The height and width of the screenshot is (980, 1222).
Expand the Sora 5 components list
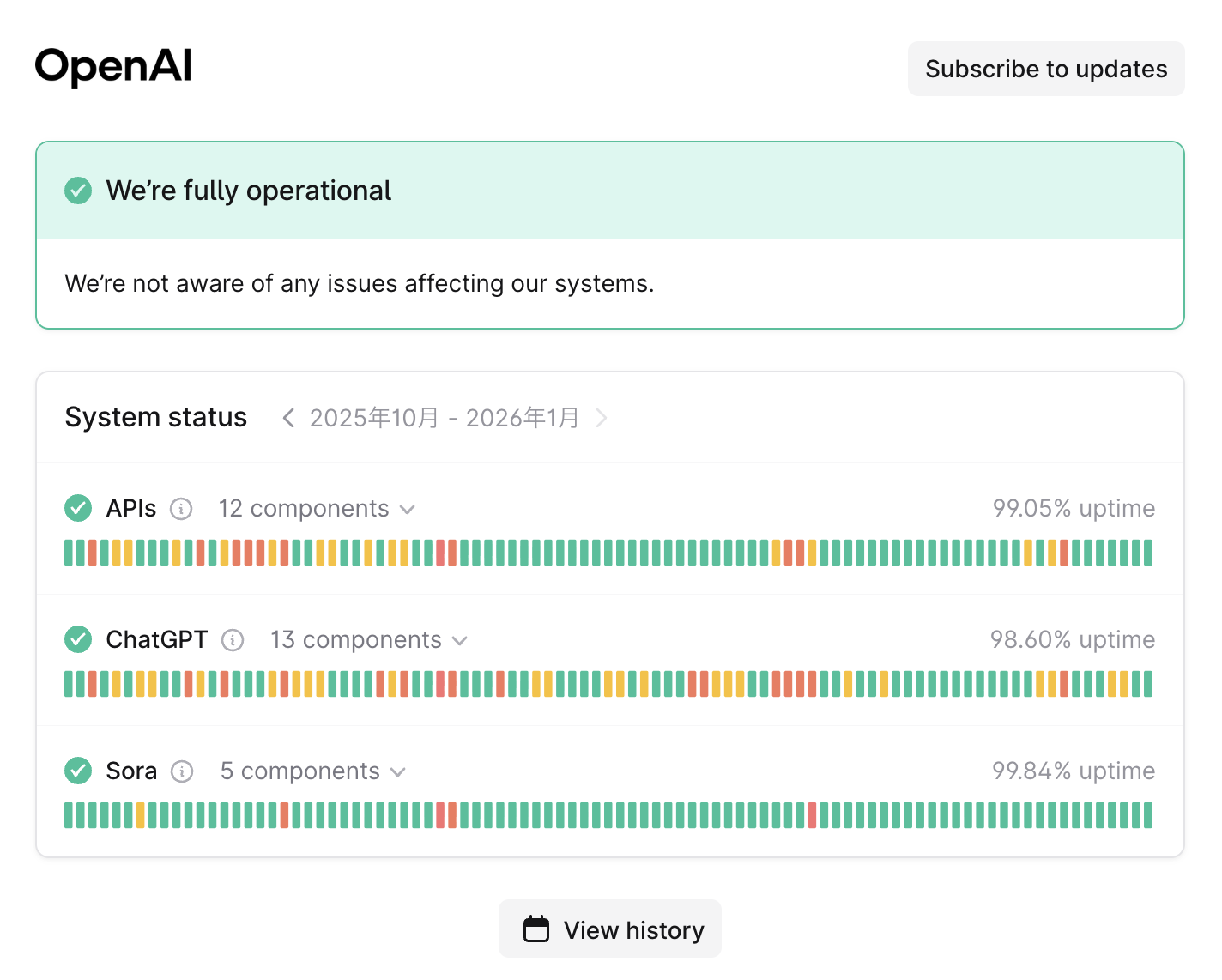312,771
